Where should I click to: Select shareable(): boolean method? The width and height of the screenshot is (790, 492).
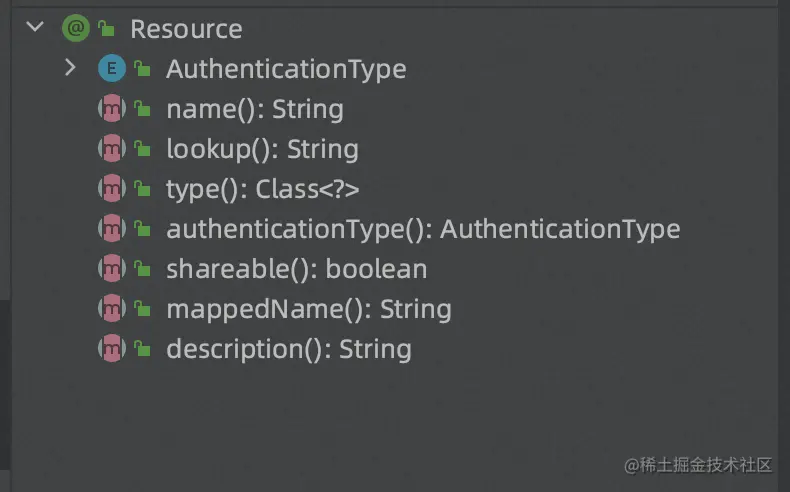[296, 269]
